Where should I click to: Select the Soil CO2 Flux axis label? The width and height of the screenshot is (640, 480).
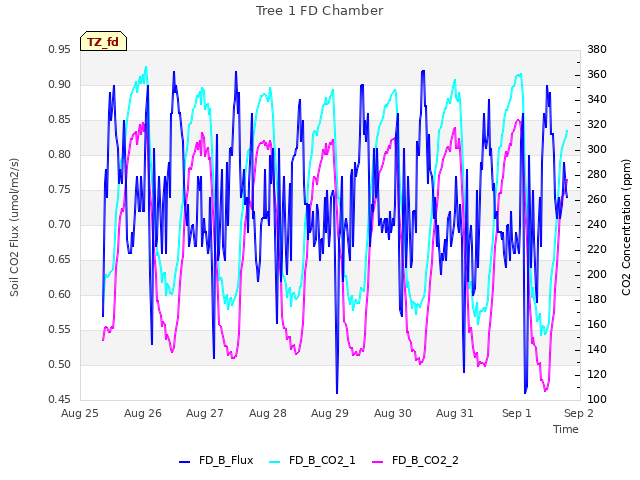[x=14, y=227]
